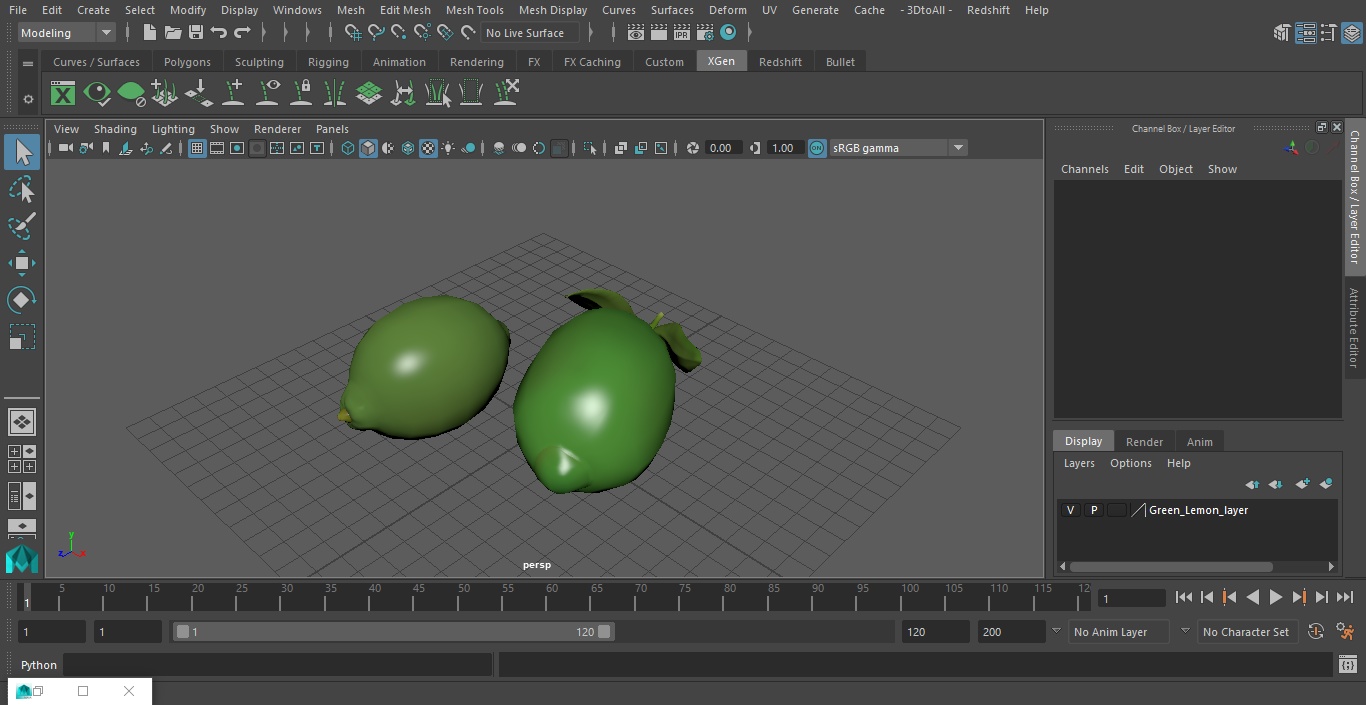The image size is (1366, 705).
Task: Switch to the Render layer tab
Action: tap(1144, 442)
